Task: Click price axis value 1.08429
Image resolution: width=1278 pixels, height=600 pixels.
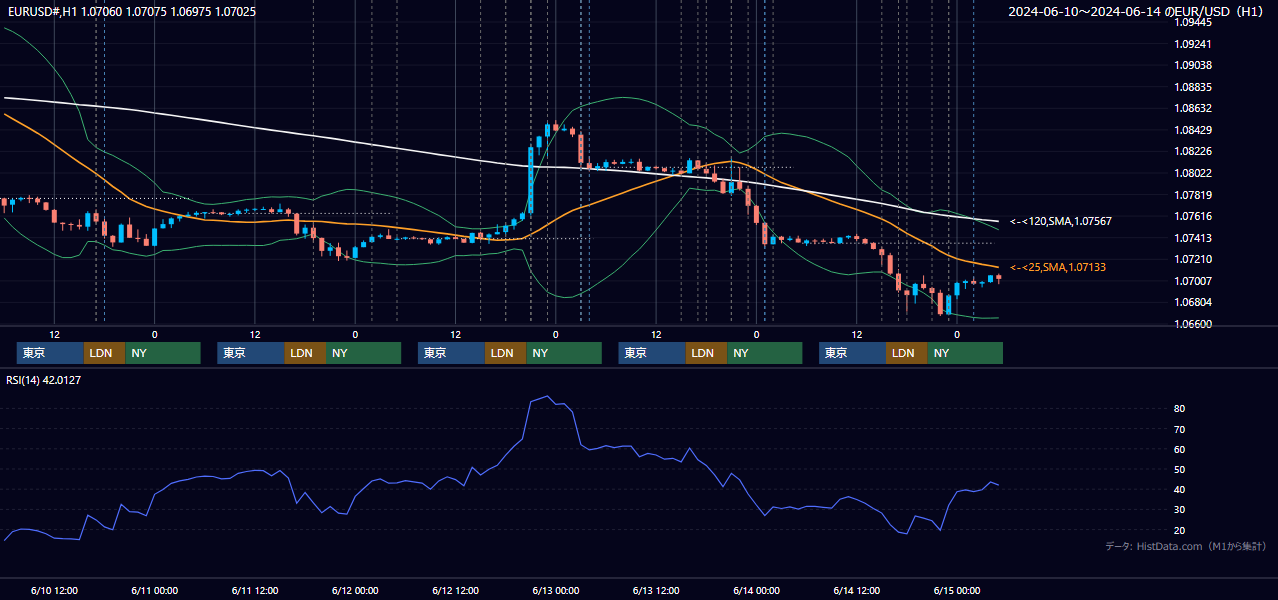Action: pos(1194,130)
